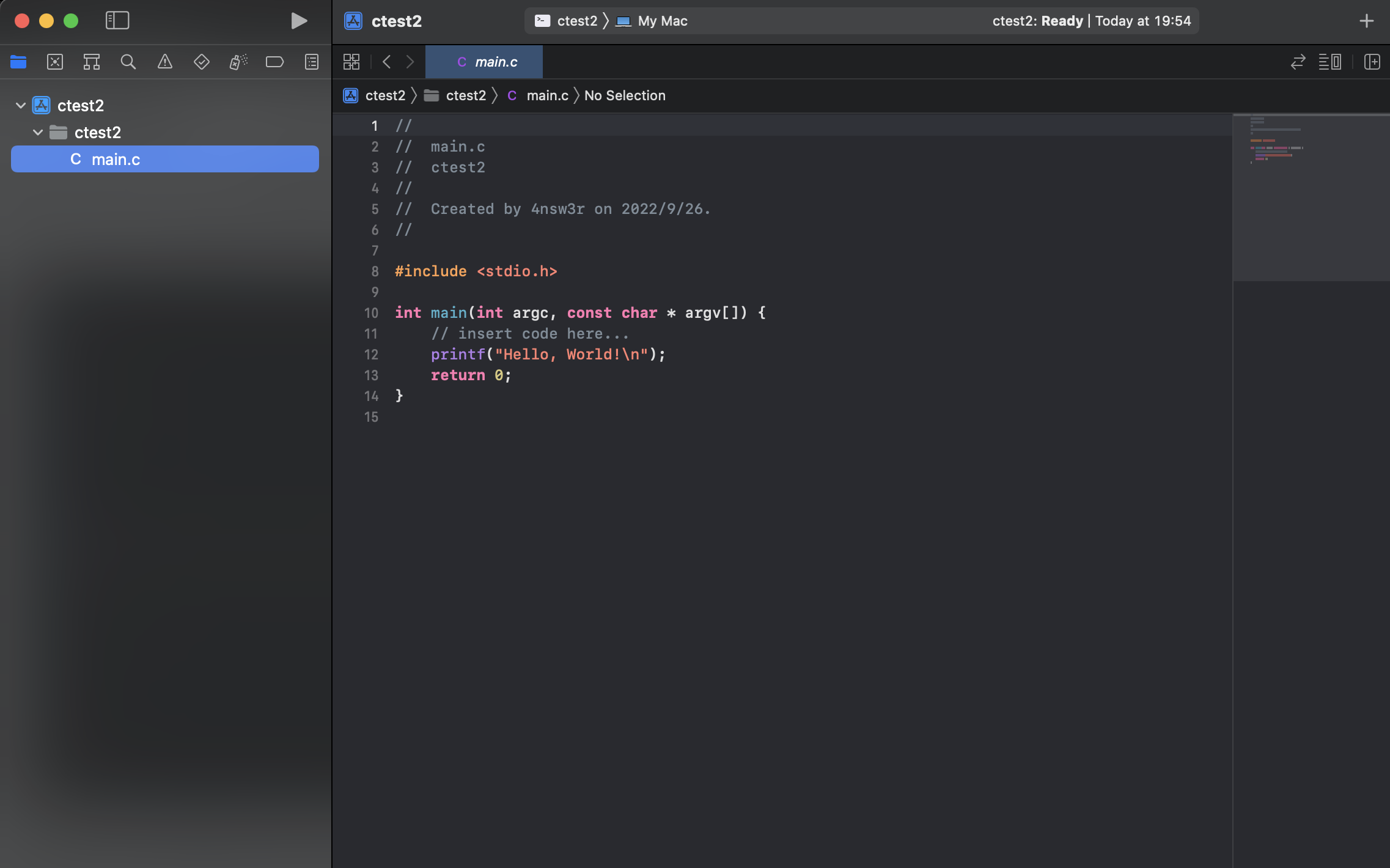
Task: Open the Test navigator diamond icon
Action: 202,62
